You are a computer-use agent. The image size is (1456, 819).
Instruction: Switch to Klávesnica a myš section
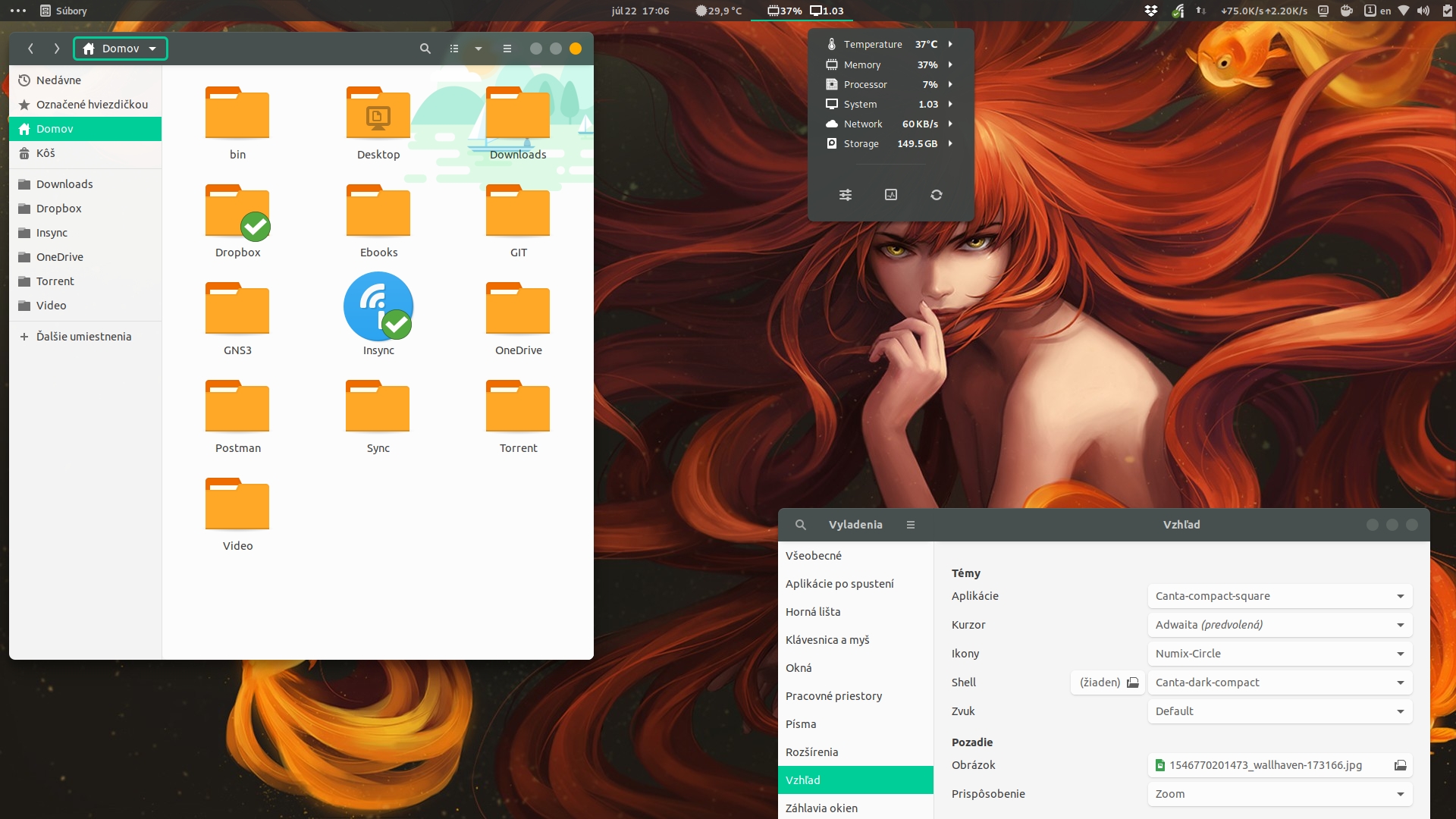(x=855, y=640)
